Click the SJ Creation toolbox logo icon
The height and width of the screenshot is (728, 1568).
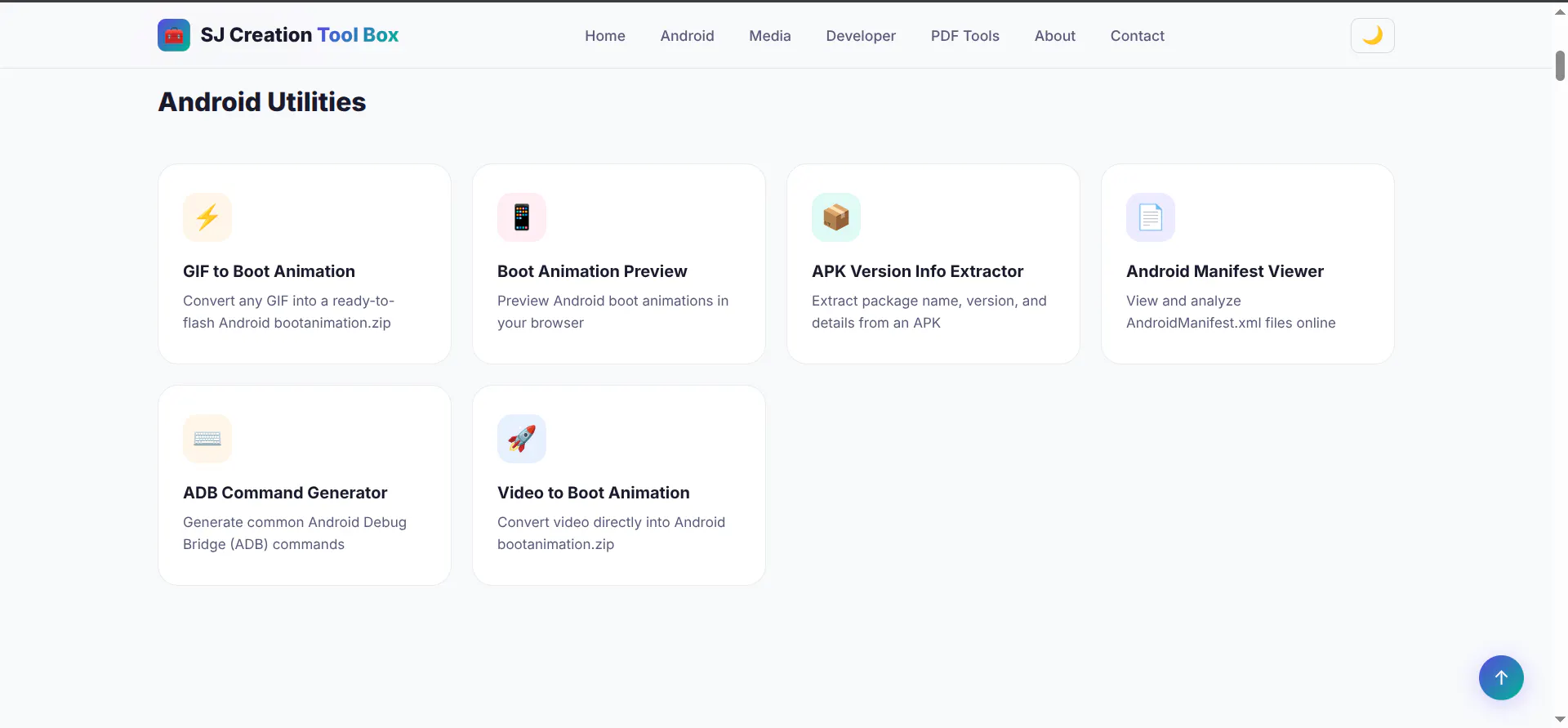pos(174,35)
